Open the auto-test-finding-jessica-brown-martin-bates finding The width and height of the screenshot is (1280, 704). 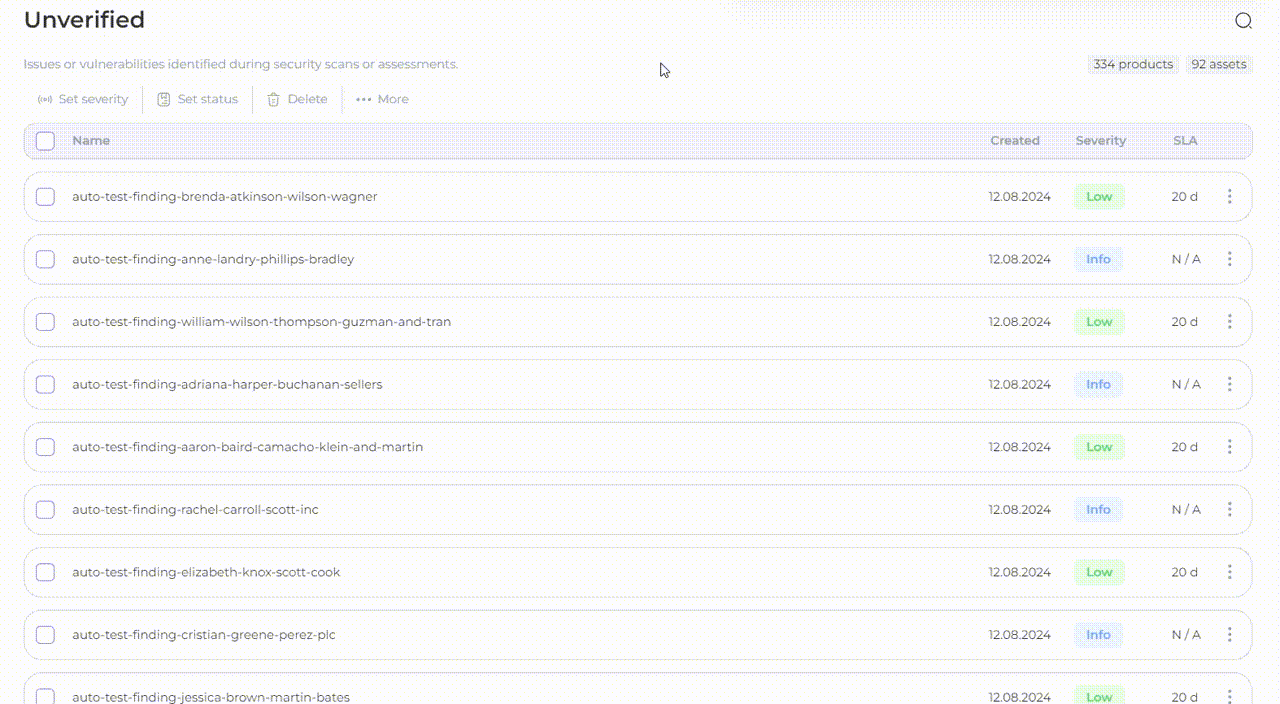(211, 696)
